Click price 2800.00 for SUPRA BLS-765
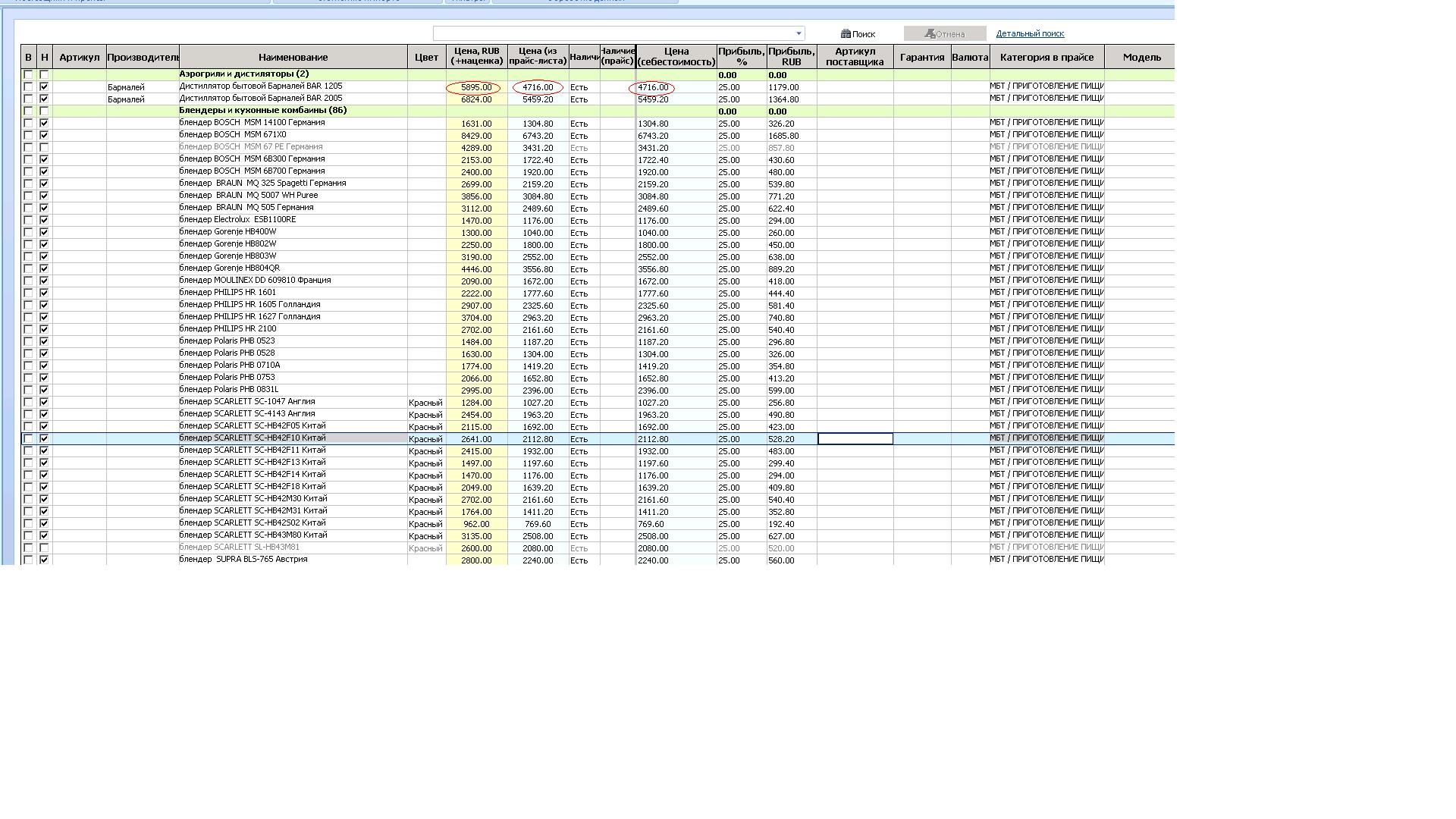The image size is (1456, 819). click(476, 560)
